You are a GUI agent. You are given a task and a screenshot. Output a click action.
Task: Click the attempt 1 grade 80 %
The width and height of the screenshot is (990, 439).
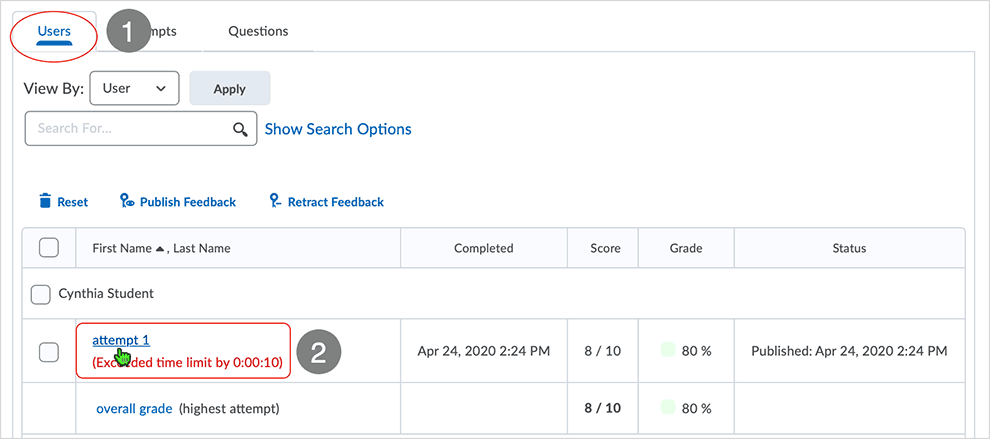pyautogui.click(x=696, y=351)
